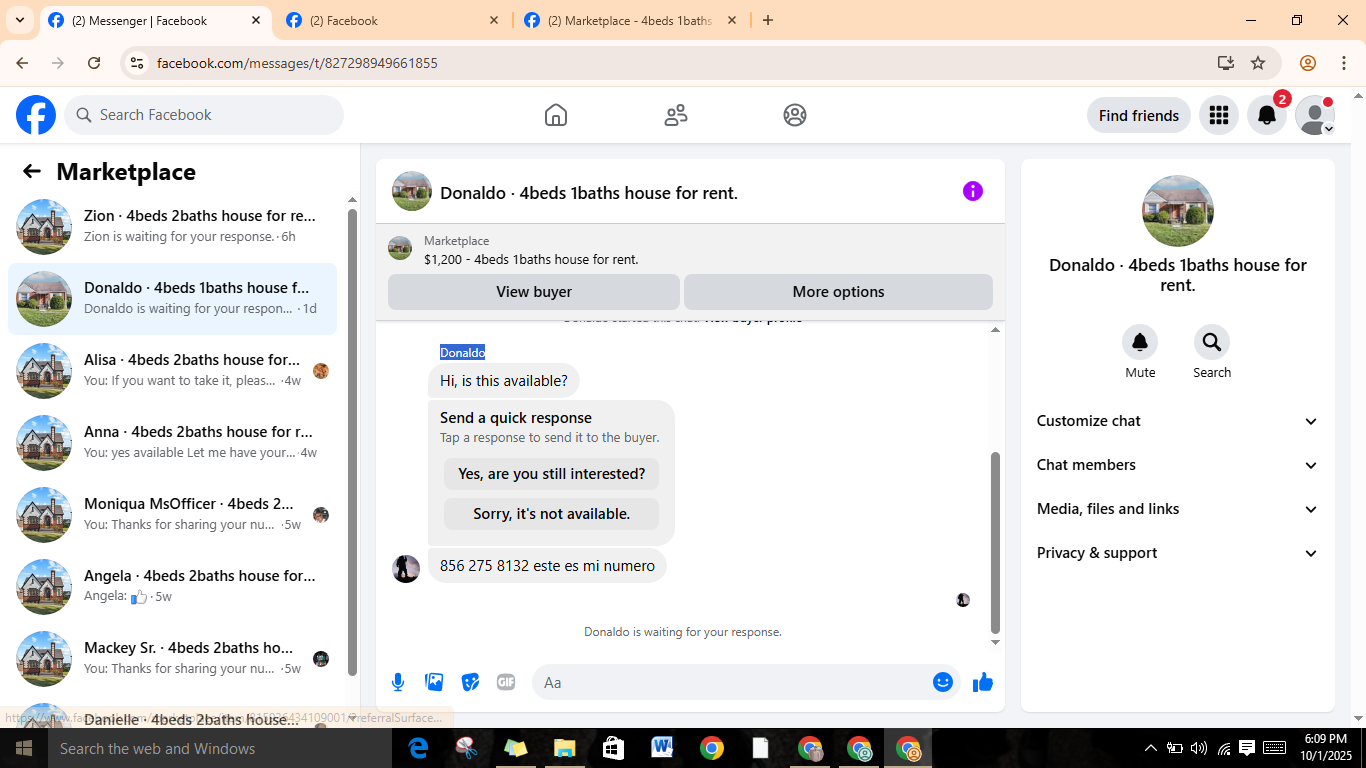Show hidden system tray icons
The width and height of the screenshot is (1366, 768).
(1150, 748)
